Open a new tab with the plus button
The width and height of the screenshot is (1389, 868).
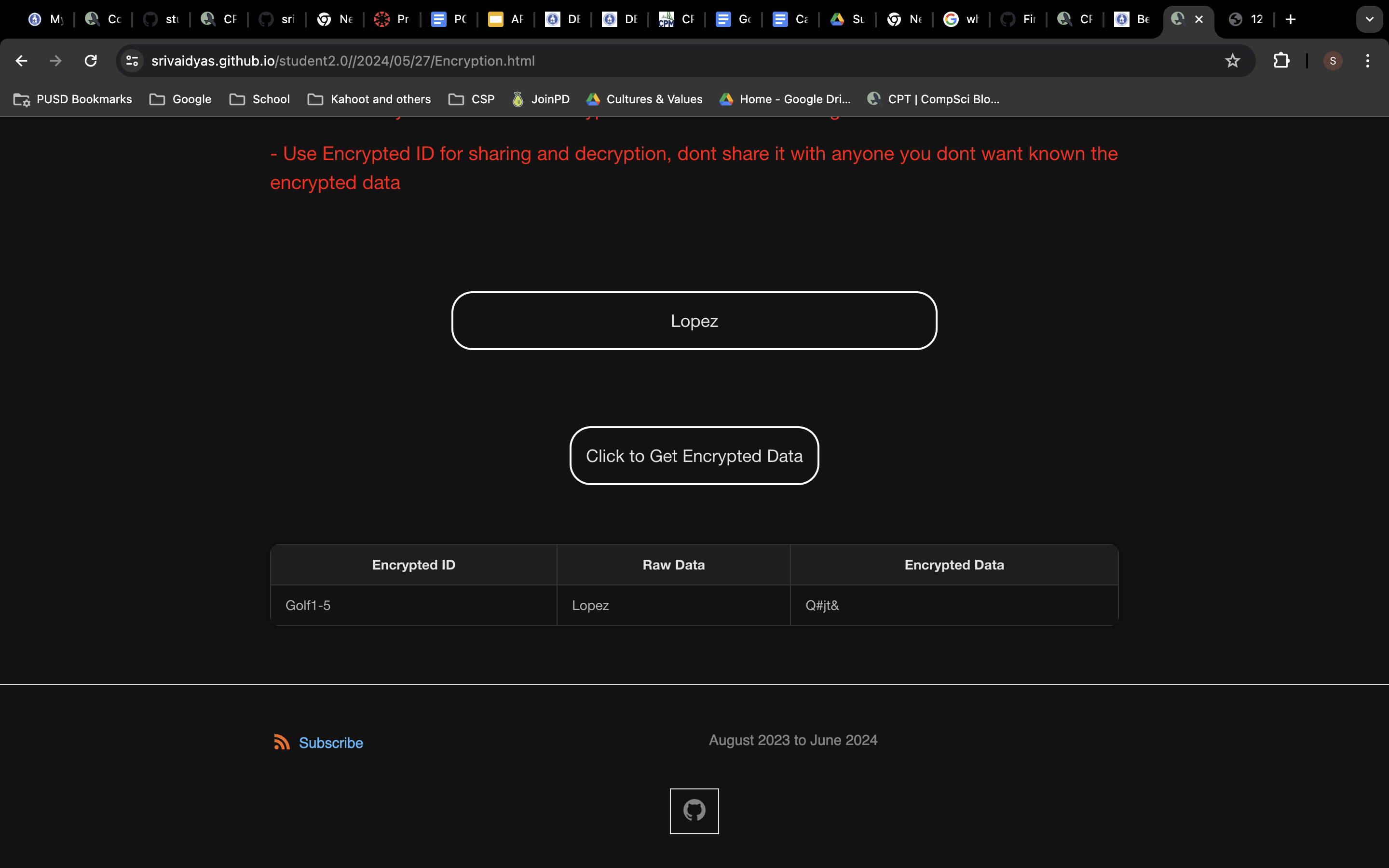pyautogui.click(x=1291, y=19)
